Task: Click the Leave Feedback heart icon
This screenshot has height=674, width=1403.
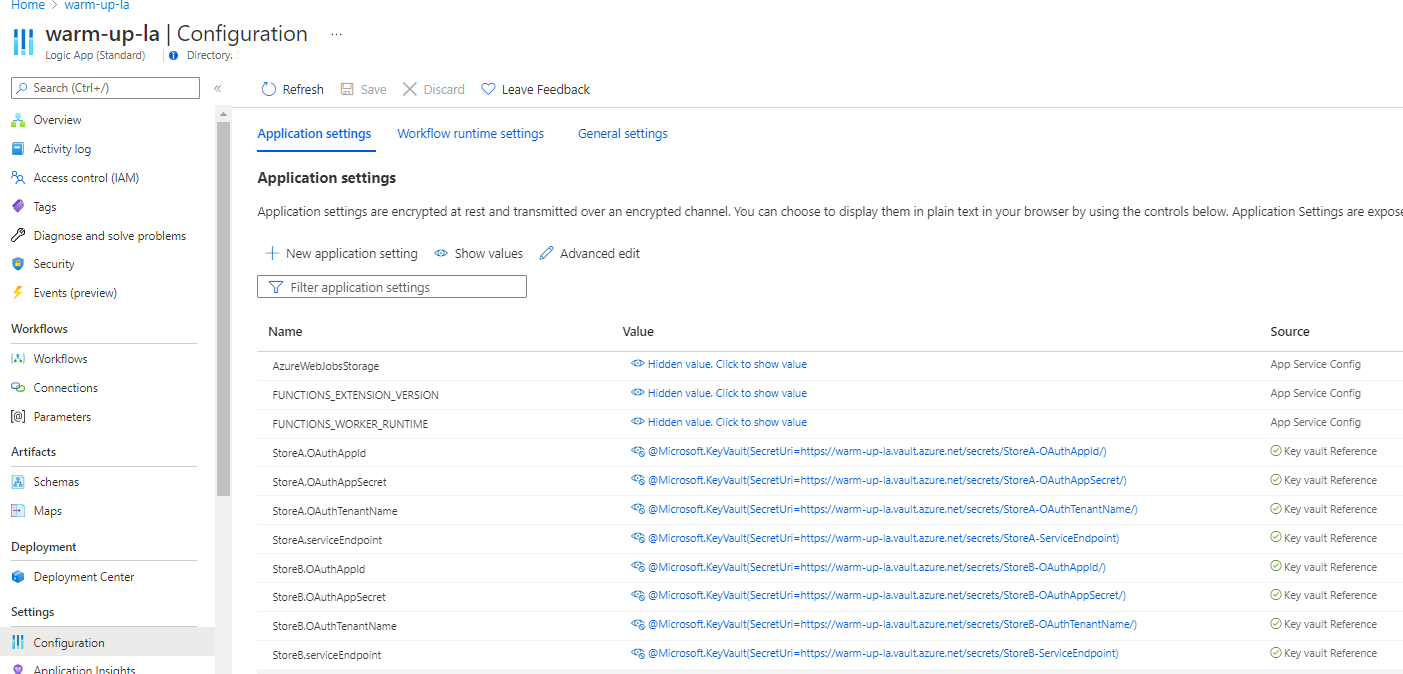Action: (x=488, y=89)
